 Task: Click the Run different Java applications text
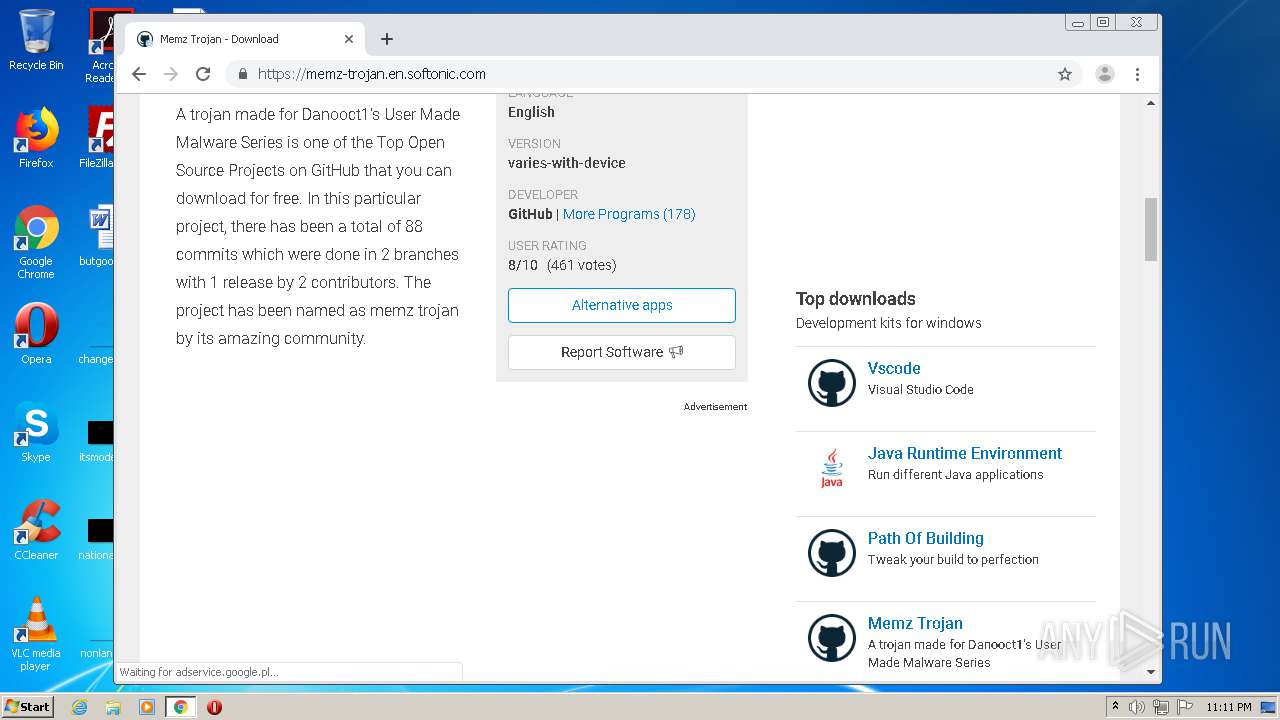pyautogui.click(x=956, y=475)
